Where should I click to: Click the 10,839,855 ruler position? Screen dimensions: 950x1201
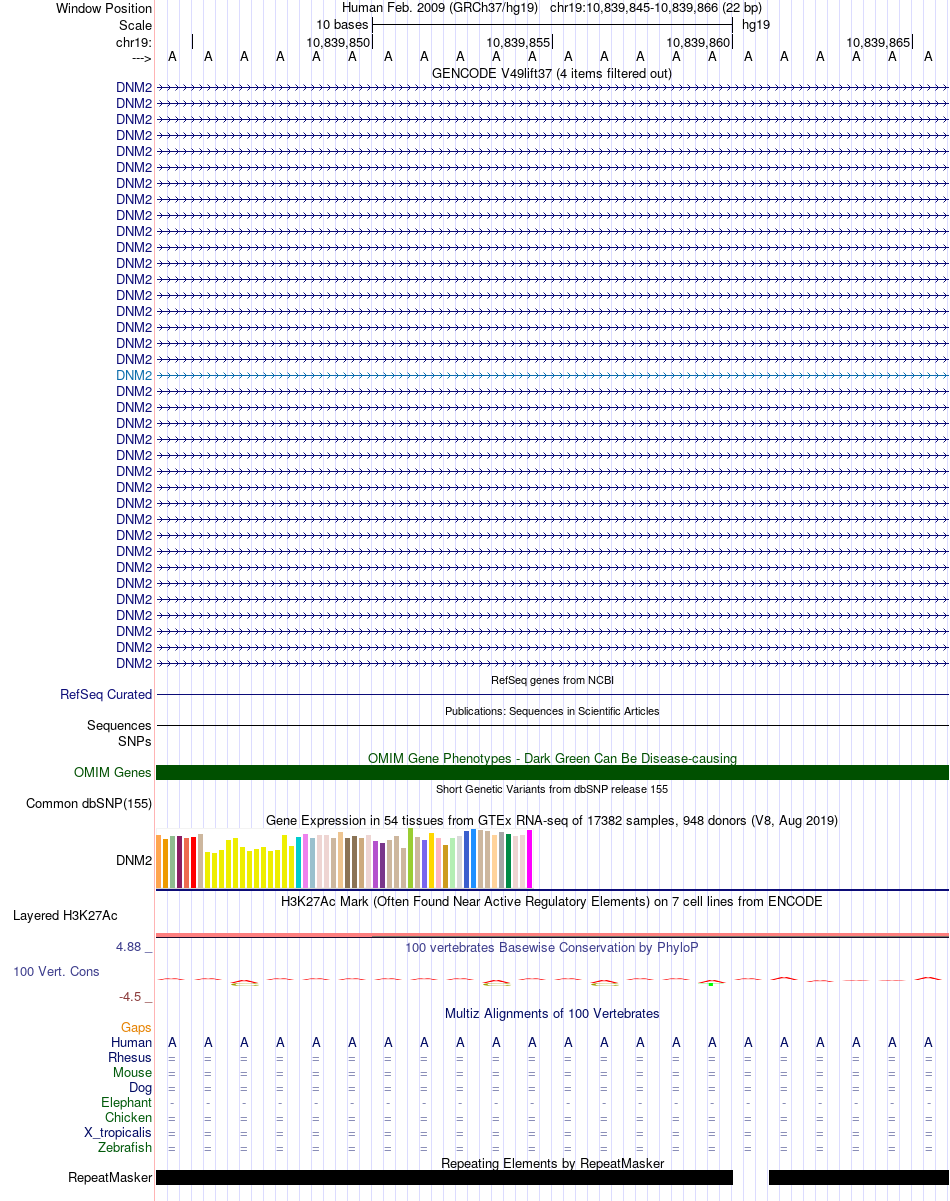518,42
